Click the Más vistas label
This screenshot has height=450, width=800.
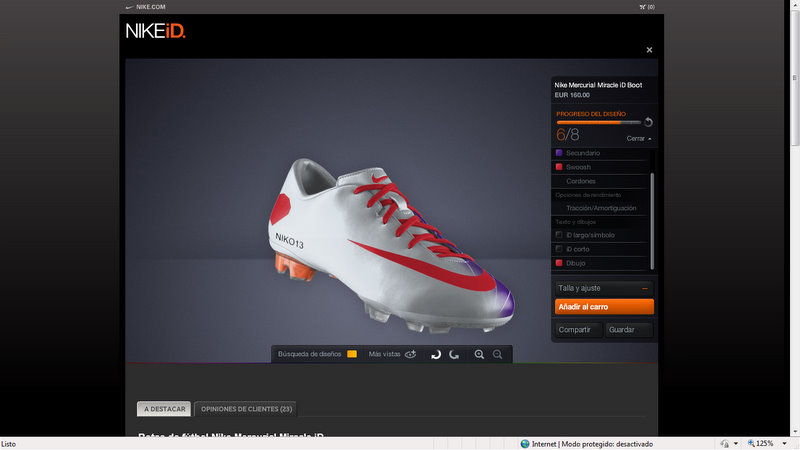pyautogui.click(x=384, y=354)
